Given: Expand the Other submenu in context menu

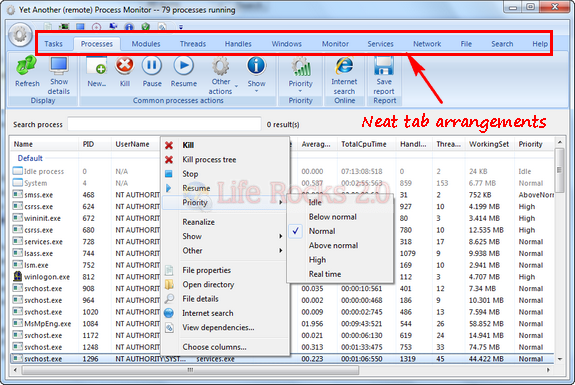Looking at the screenshot, I should (224, 250).
